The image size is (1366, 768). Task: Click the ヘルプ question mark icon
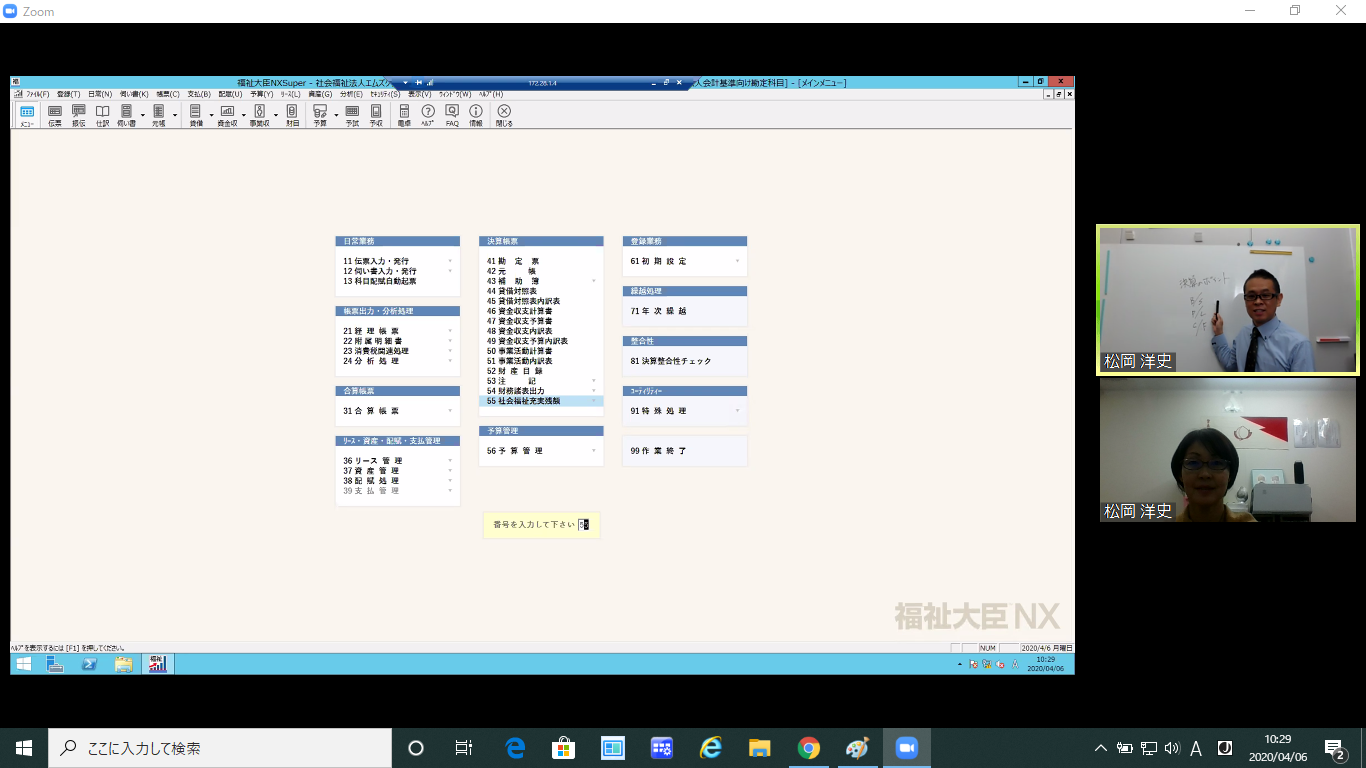coord(428,115)
